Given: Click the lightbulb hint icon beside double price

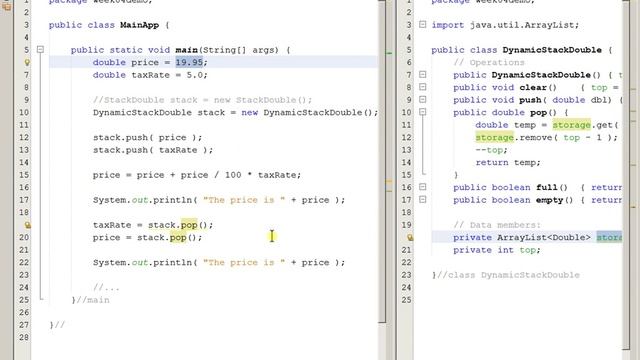Looking at the screenshot, I should (27, 62).
